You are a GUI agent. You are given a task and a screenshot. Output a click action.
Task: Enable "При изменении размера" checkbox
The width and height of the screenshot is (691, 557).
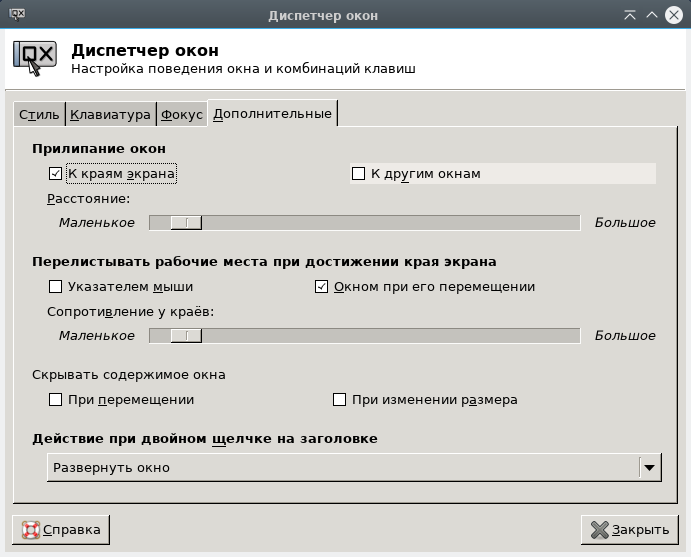pyautogui.click(x=339, y=400)
